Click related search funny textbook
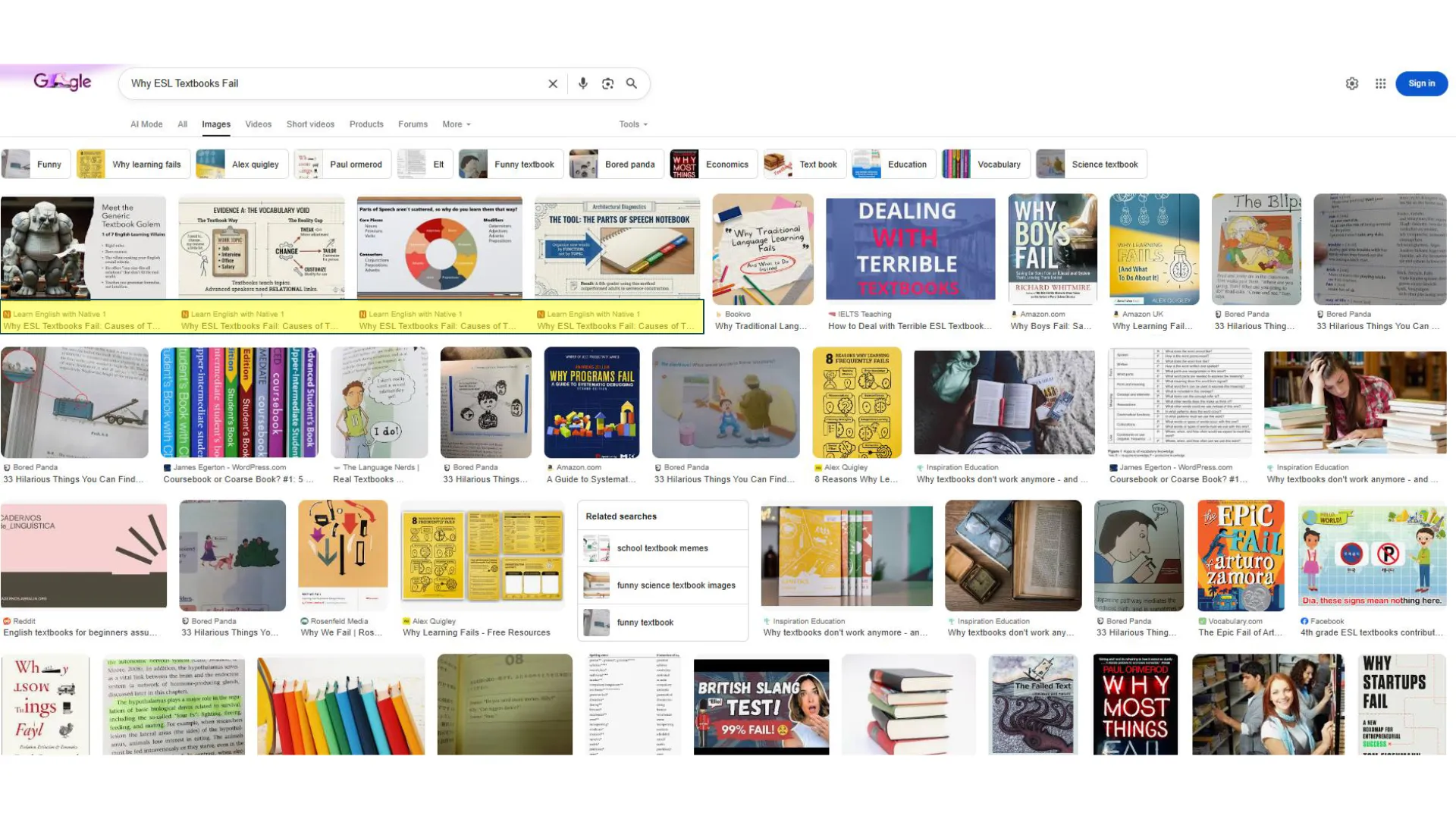 click(x=663, y=623)
